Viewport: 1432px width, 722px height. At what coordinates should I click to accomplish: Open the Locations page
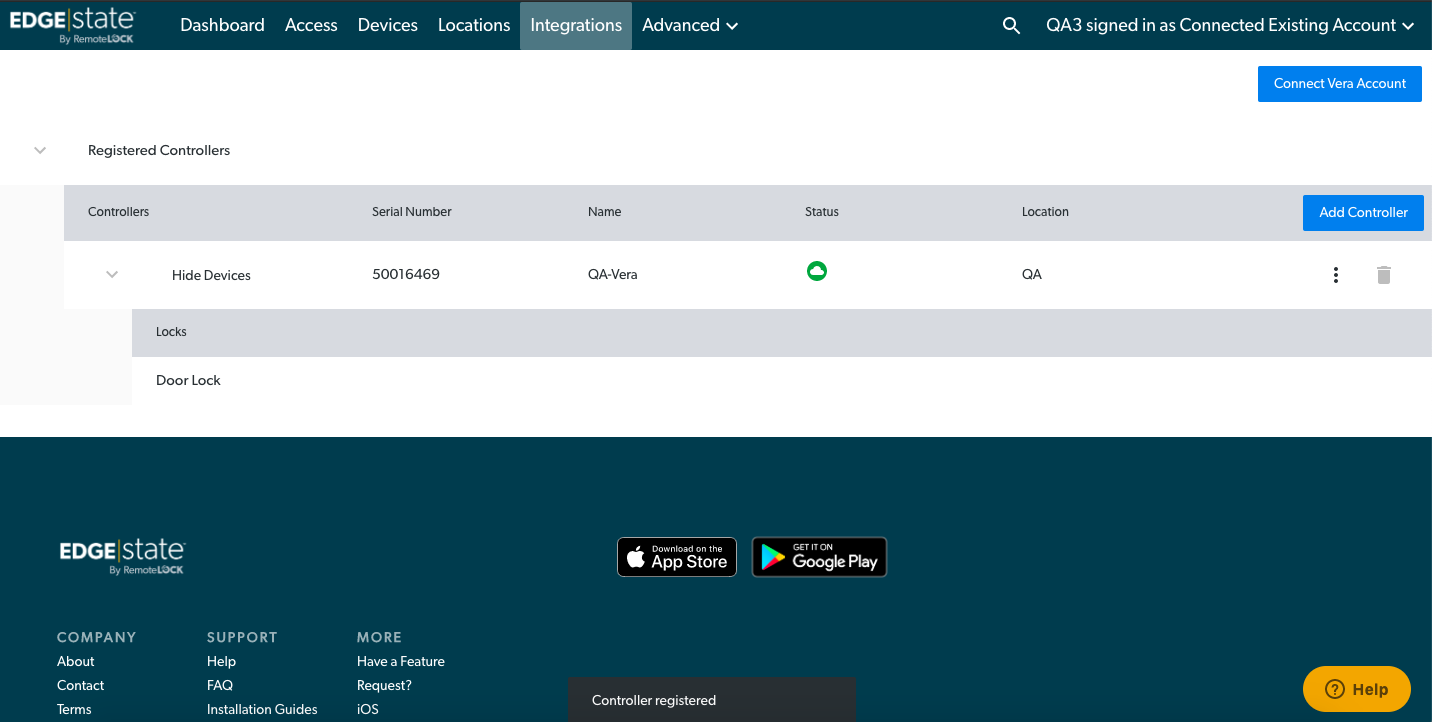[x=473, y=25]
